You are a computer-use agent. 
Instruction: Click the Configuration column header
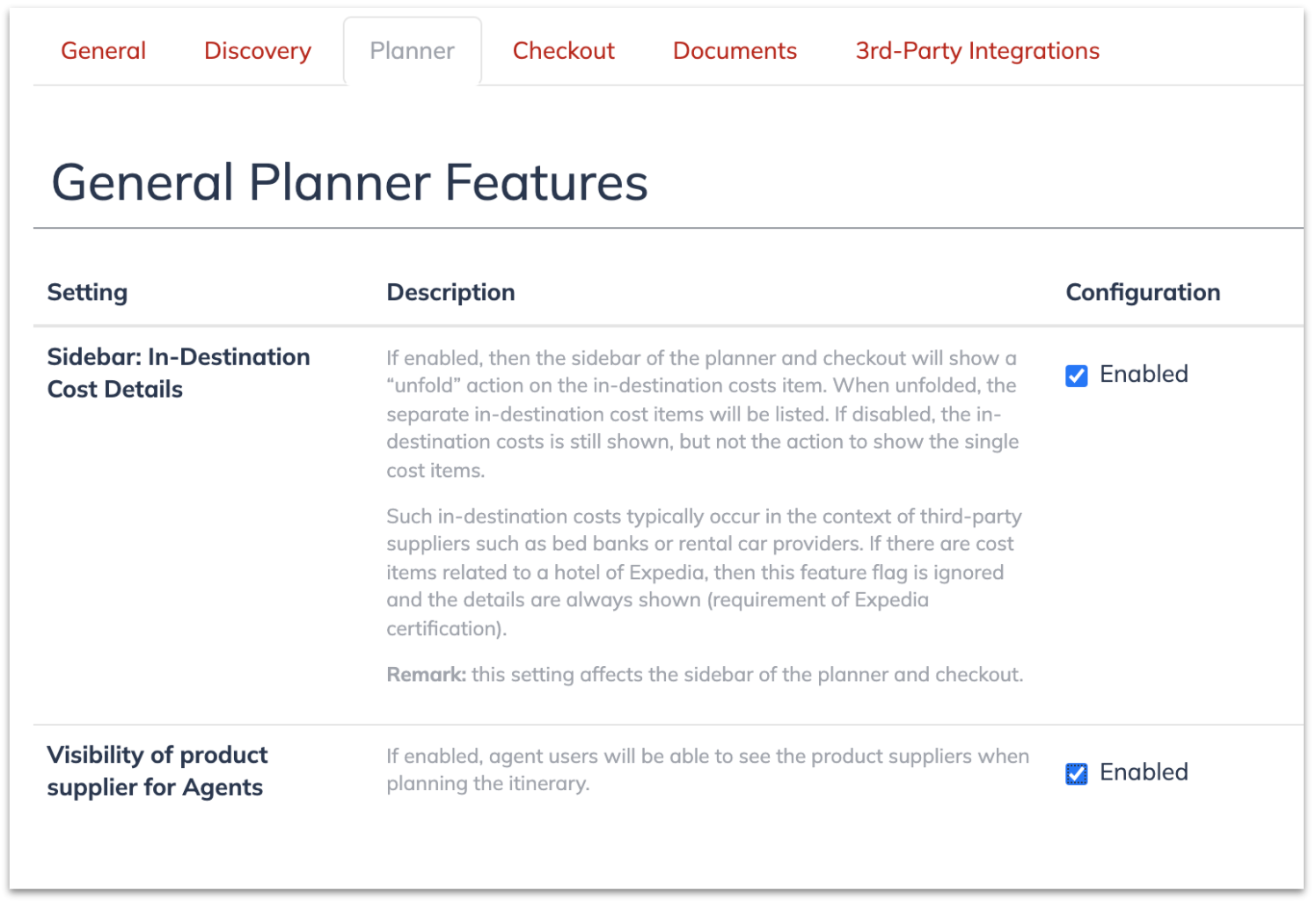pyautogui.click(x=1143, y=292)
